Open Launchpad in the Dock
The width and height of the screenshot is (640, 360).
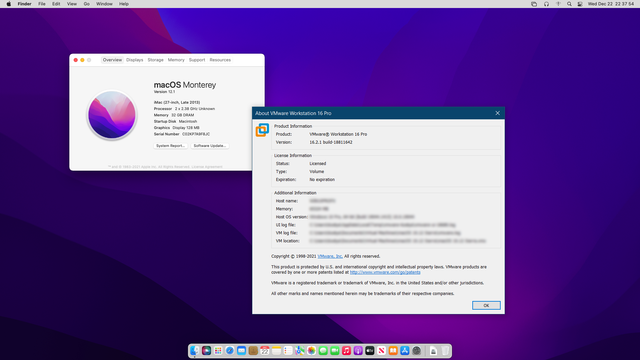(x=218, y=351)
